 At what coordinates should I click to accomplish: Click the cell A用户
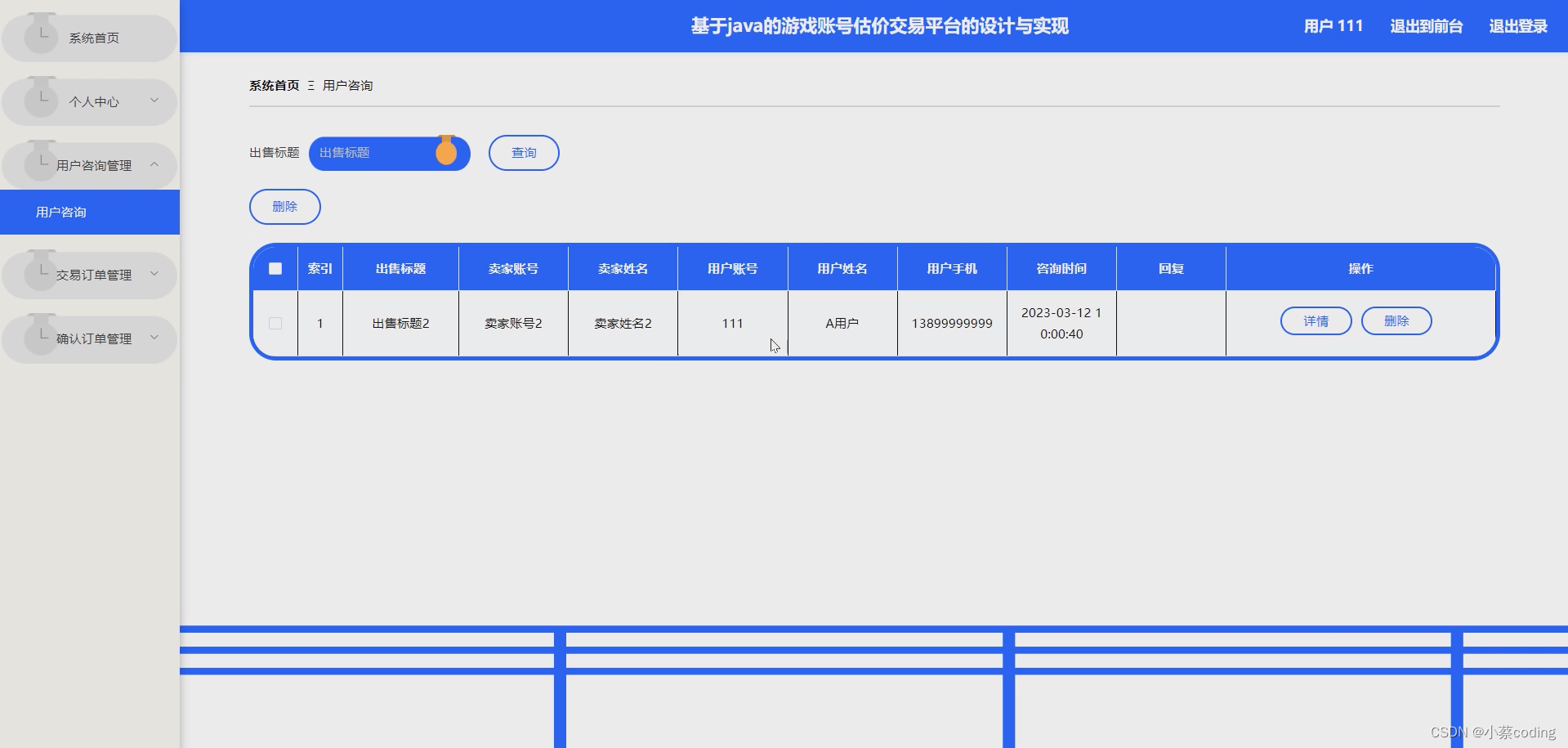click(842, 324)
